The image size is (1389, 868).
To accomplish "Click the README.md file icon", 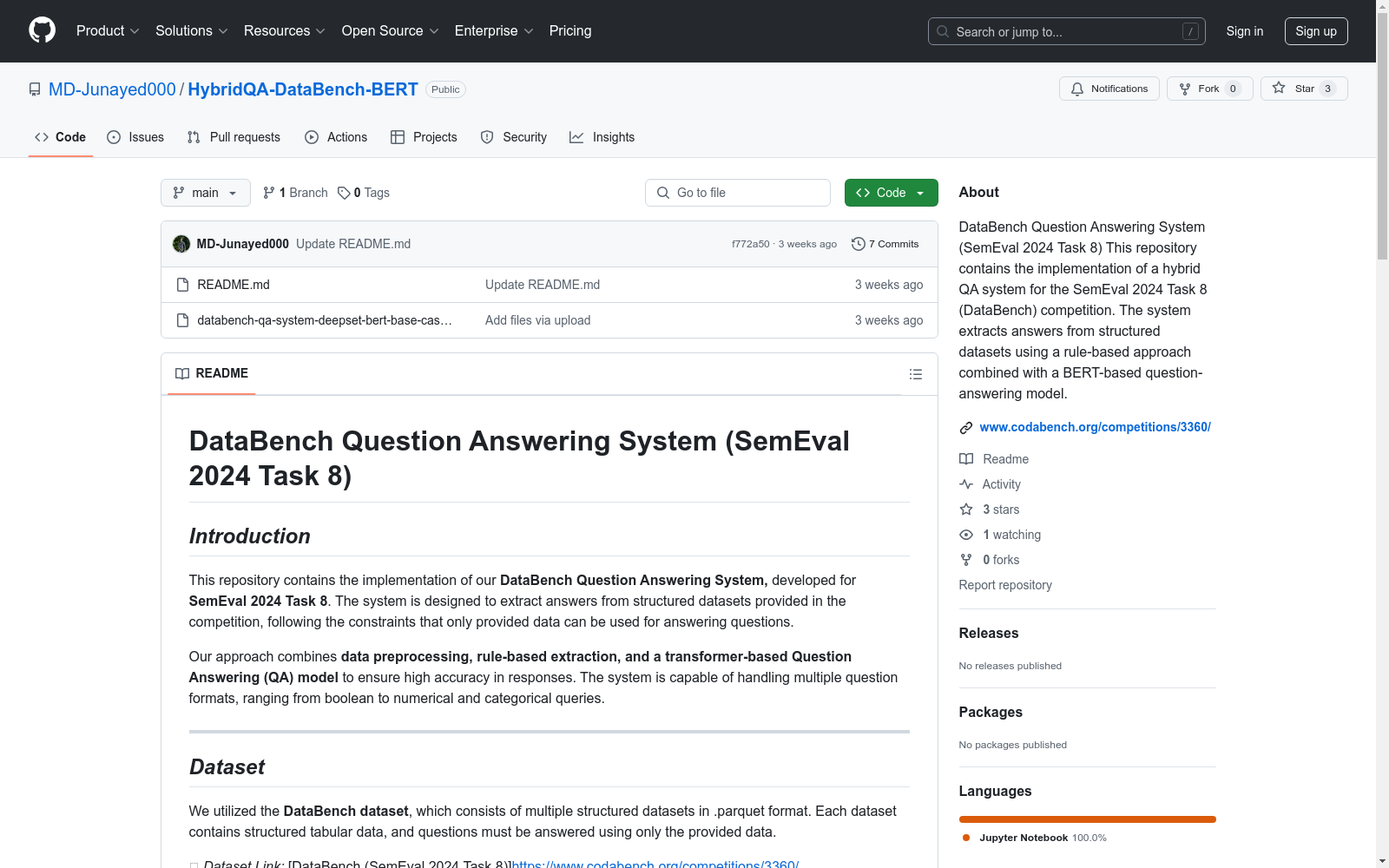I will tap(182, 285).
